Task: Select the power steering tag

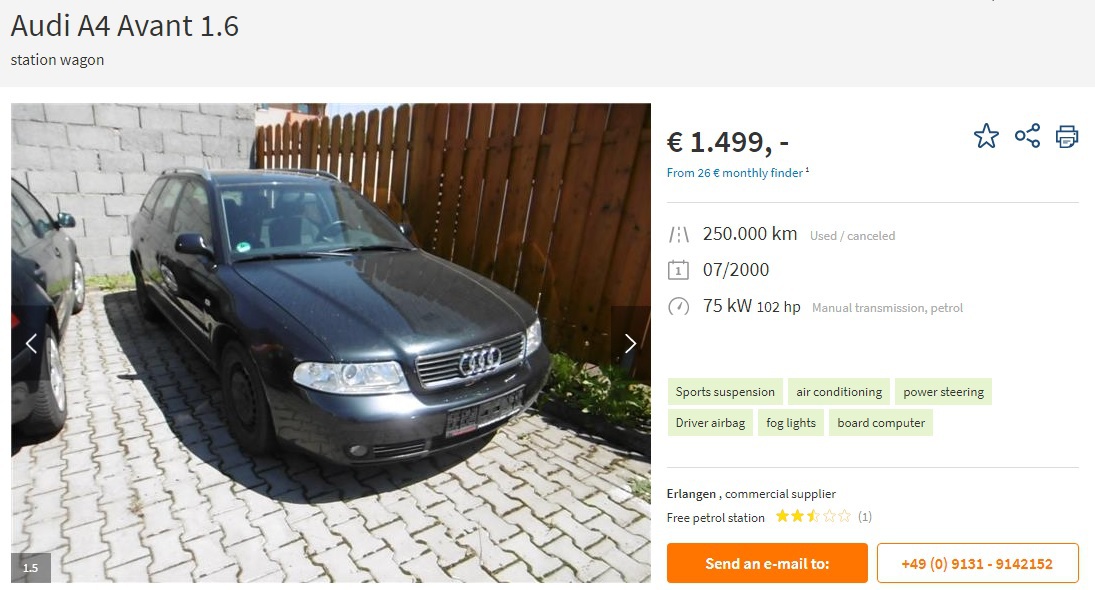Action: coord(943,392)
